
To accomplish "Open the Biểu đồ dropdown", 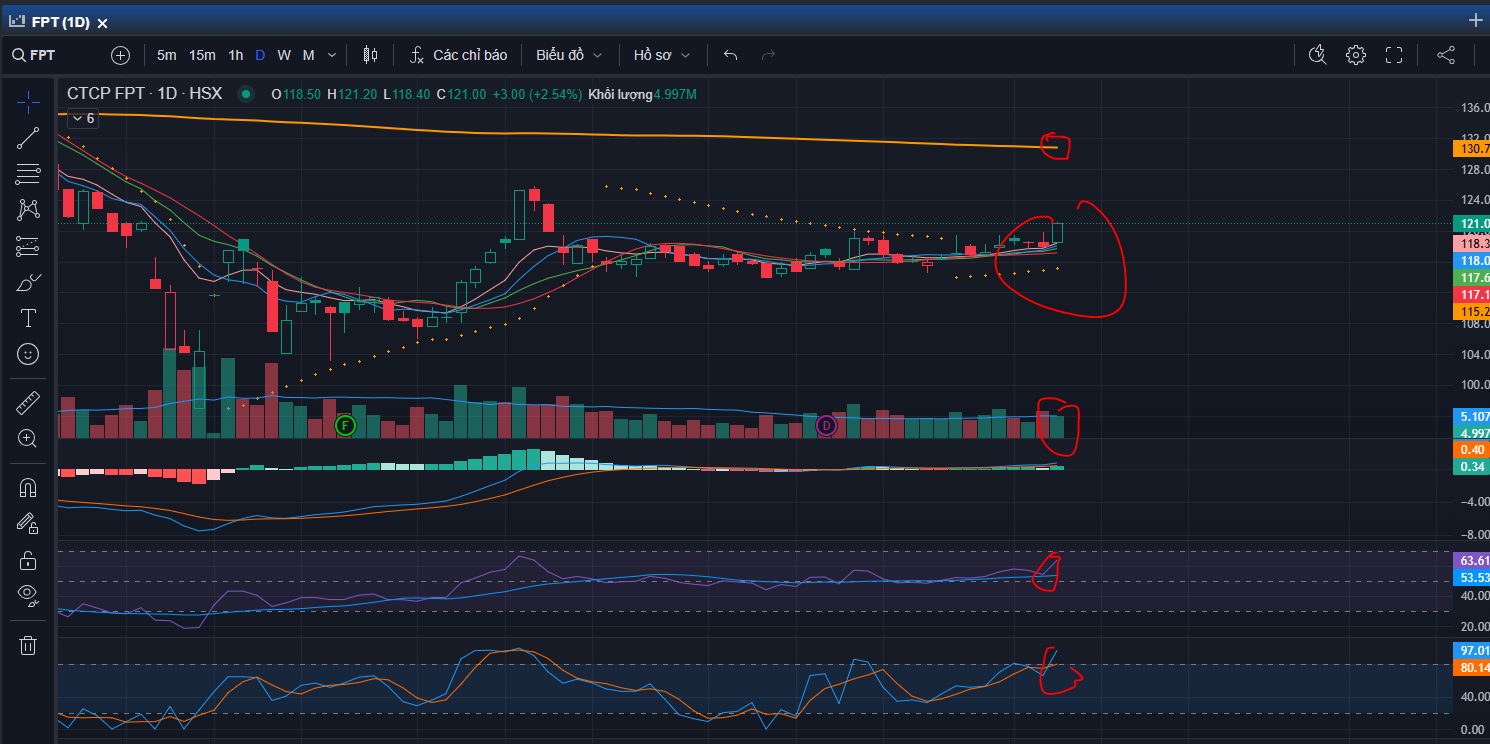I will click(569, 55).
